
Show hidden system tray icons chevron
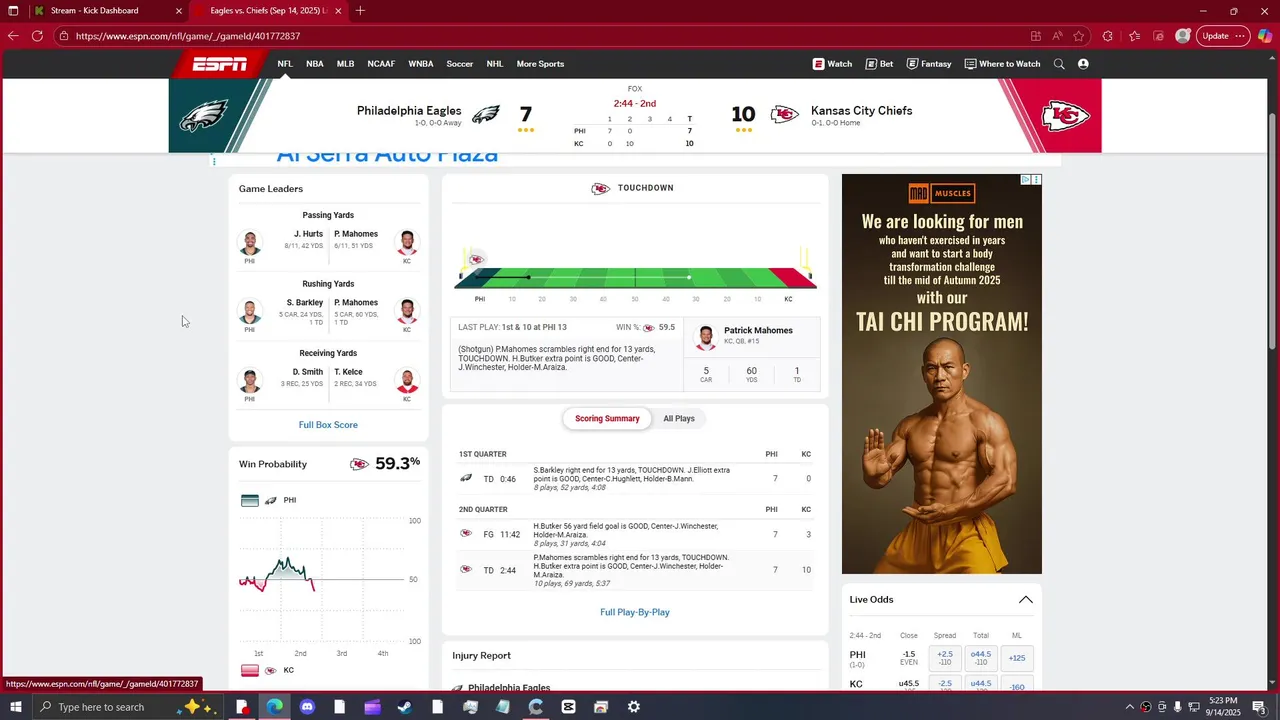click(1130, 707)
